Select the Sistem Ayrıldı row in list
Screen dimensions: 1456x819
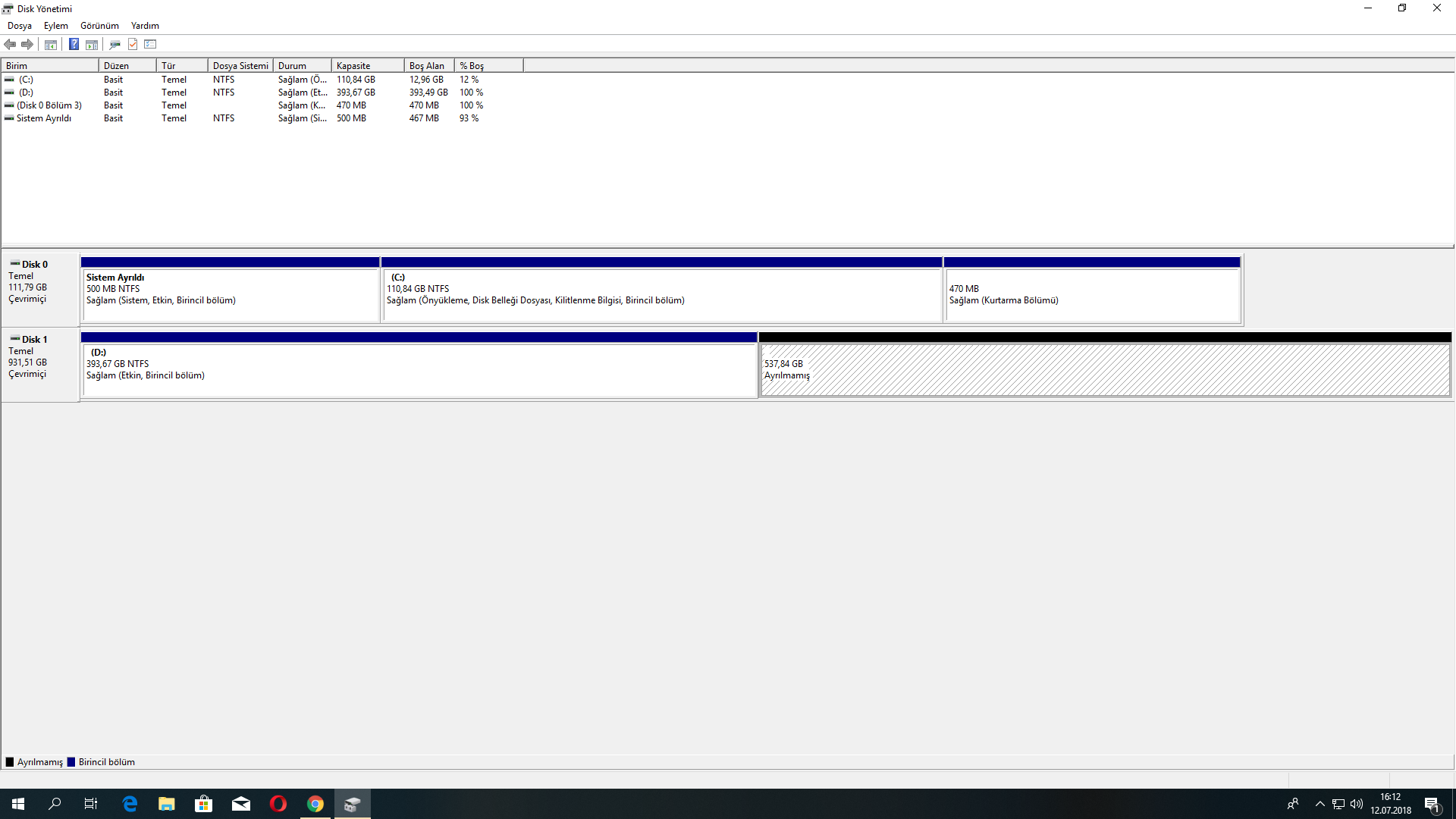(x=44, y=118)
